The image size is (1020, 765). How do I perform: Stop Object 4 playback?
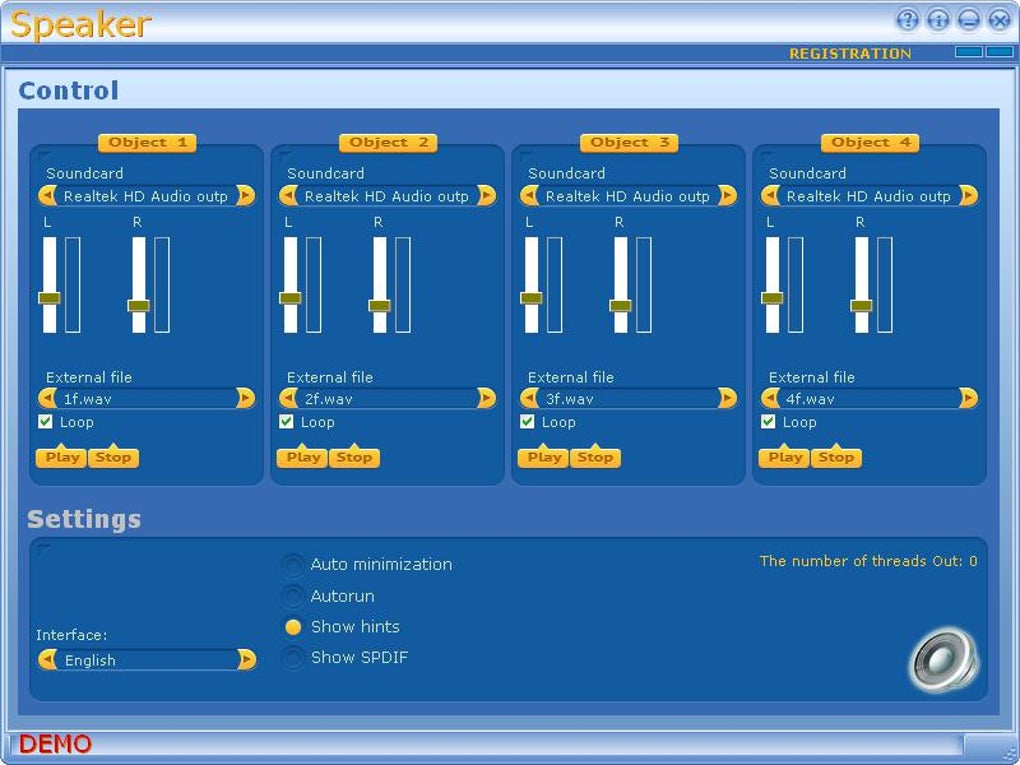(x=836, y=457)
